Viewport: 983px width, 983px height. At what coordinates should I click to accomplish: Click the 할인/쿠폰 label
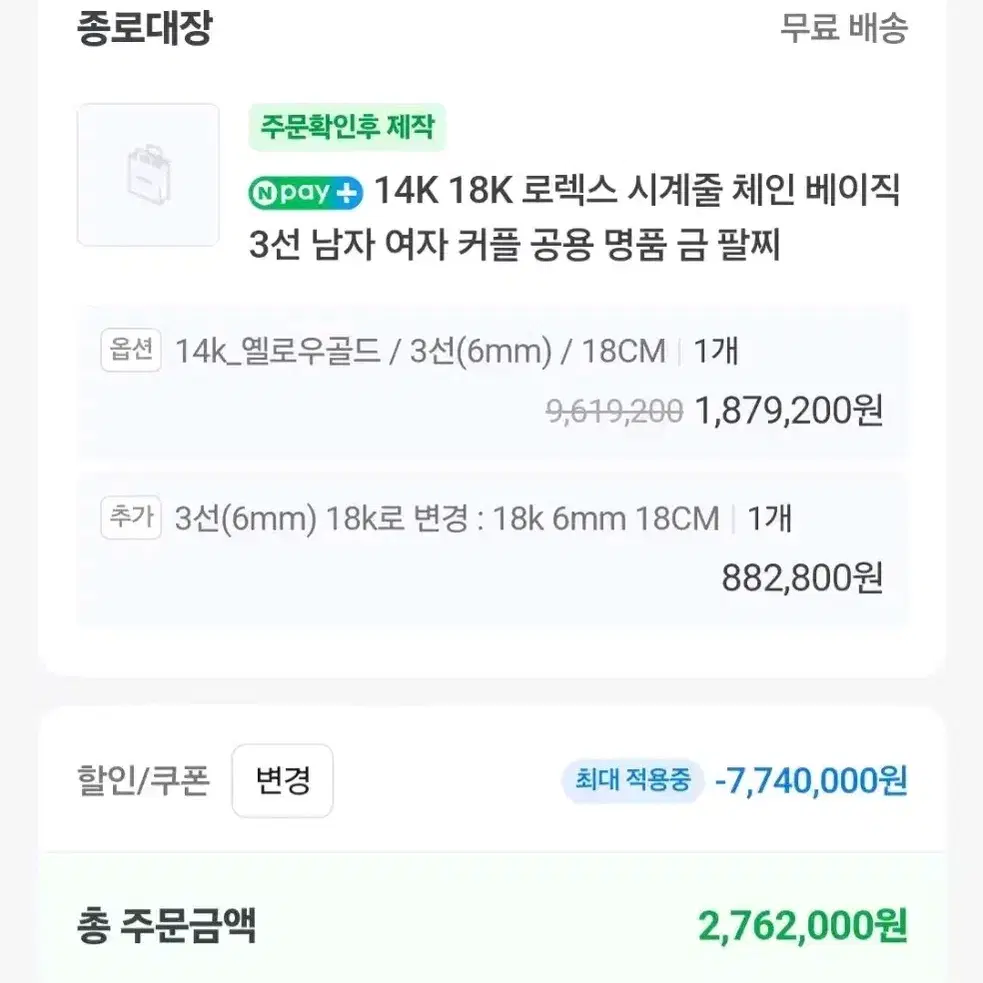[x=143, y=781]
